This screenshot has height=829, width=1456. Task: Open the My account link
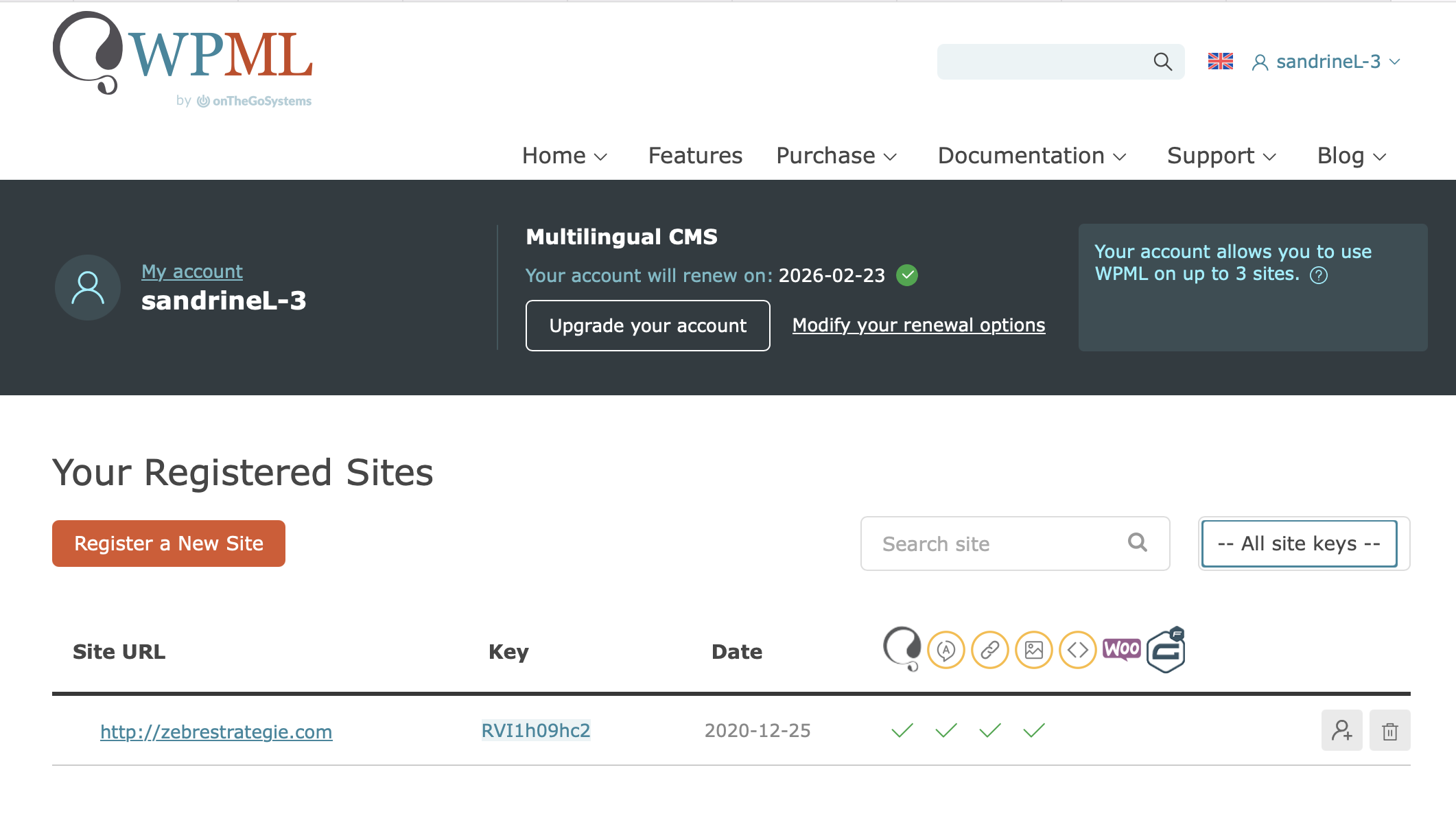192,272
